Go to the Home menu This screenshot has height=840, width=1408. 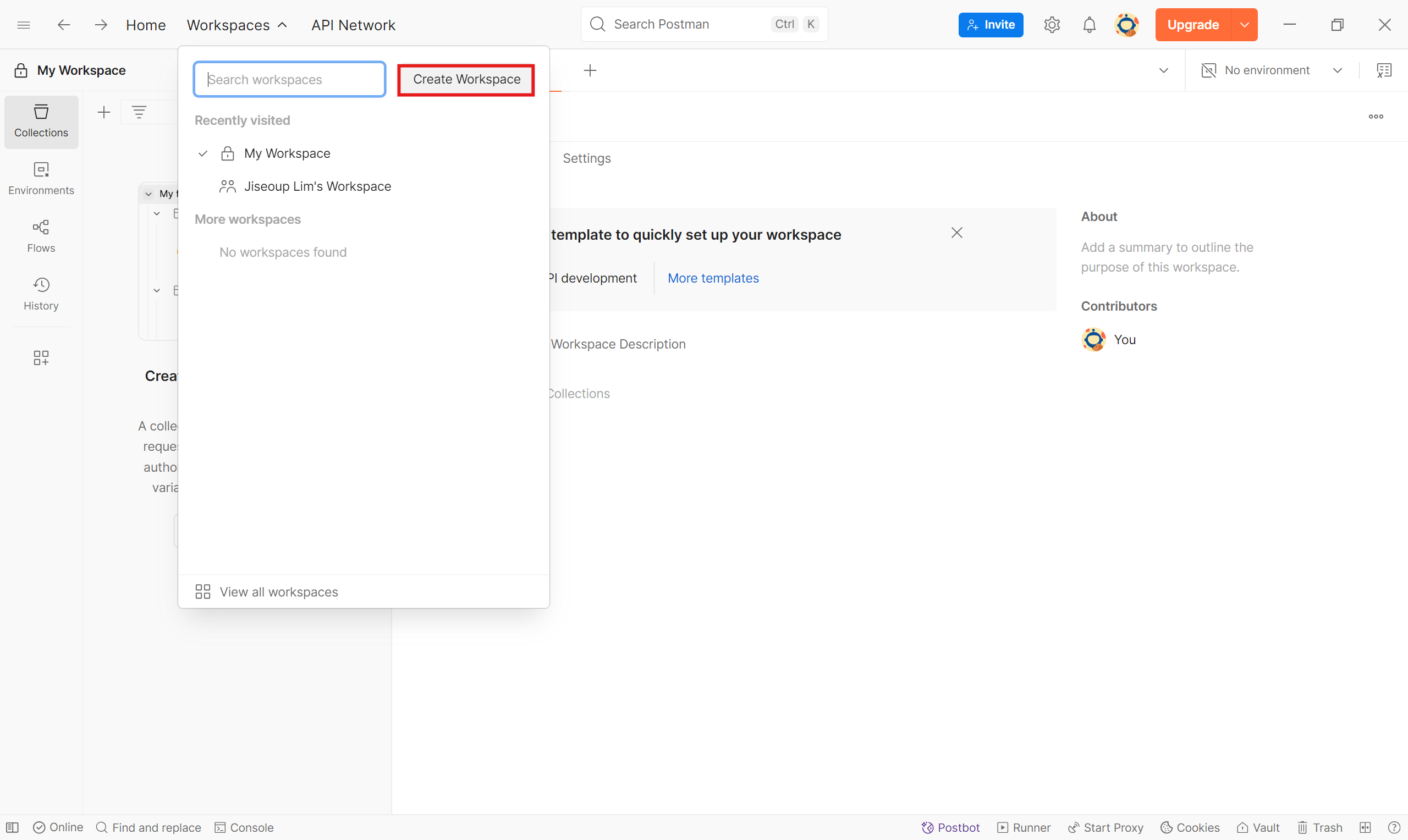pyautogui.click(x=146, y=25)
